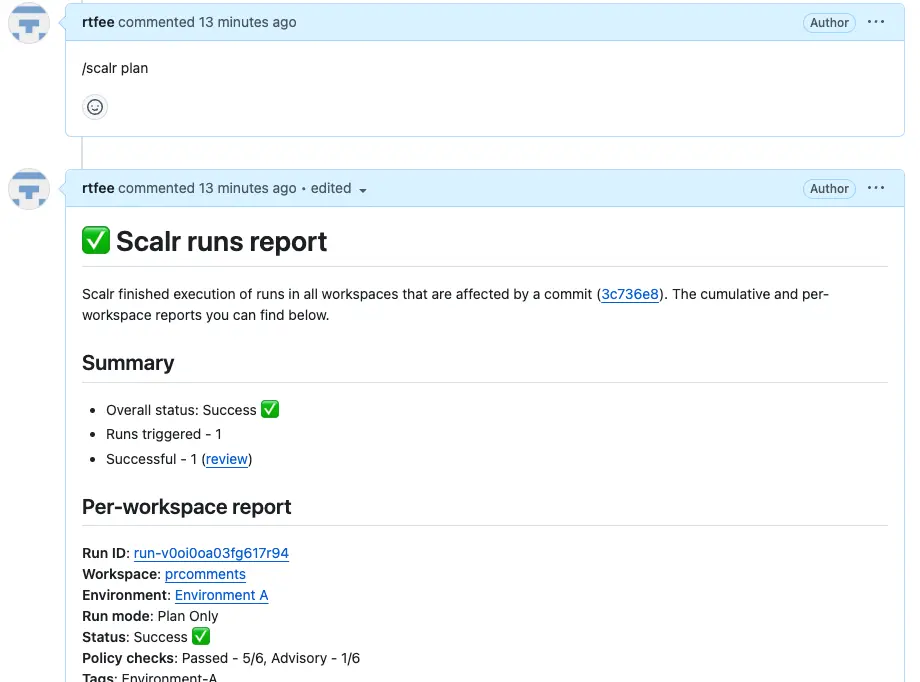Open run-v0oi0oa03fg617r94 run link
The height and width of the screenshot is (682, 920).
point(211,553)
